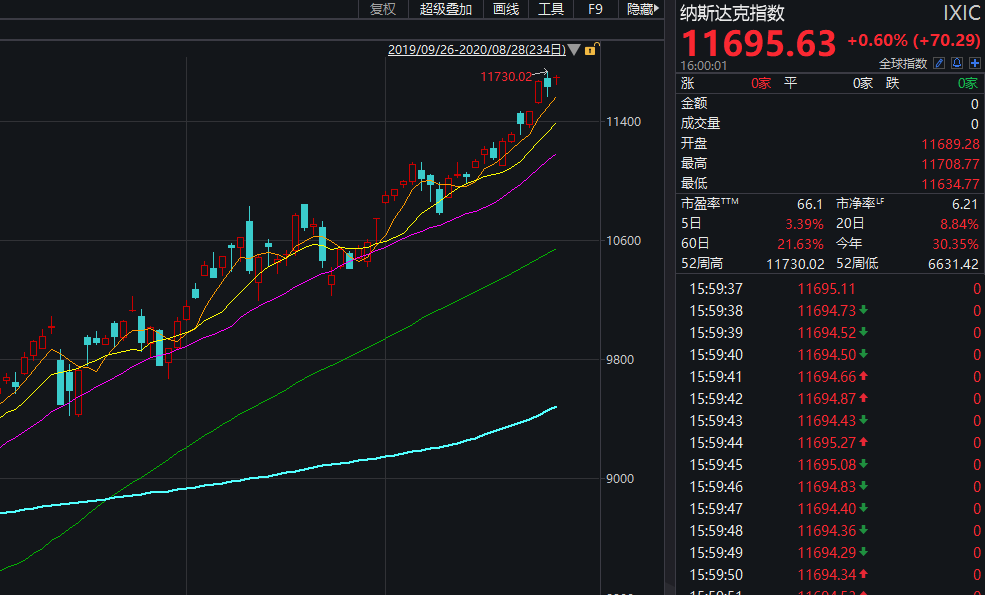Click the F9 button

point(596,9)
